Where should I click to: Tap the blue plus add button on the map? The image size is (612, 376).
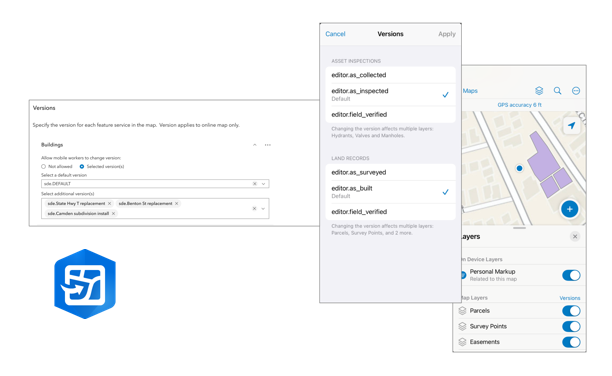pos(569,209)
